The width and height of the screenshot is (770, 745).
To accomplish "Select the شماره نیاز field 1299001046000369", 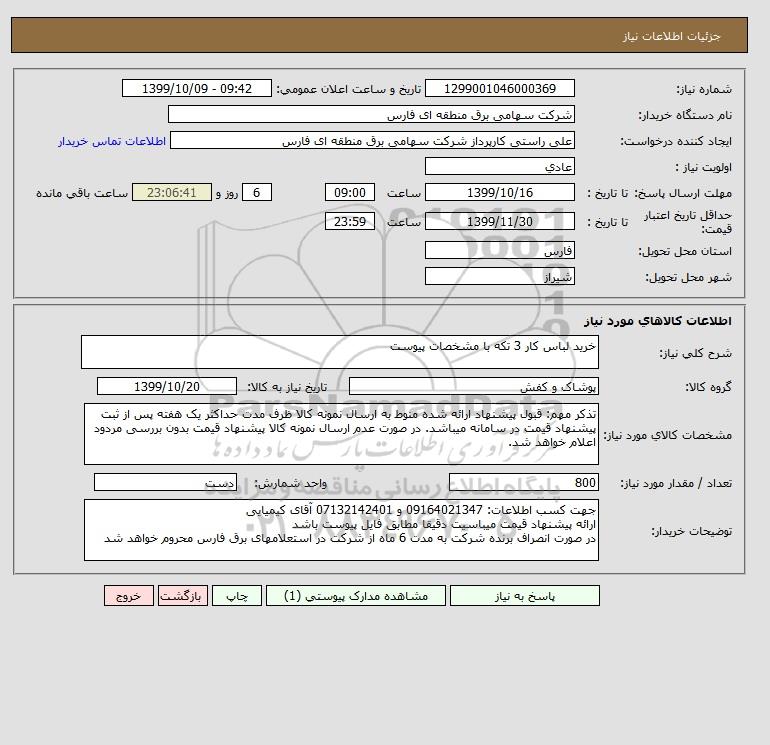I will (499, 88).
